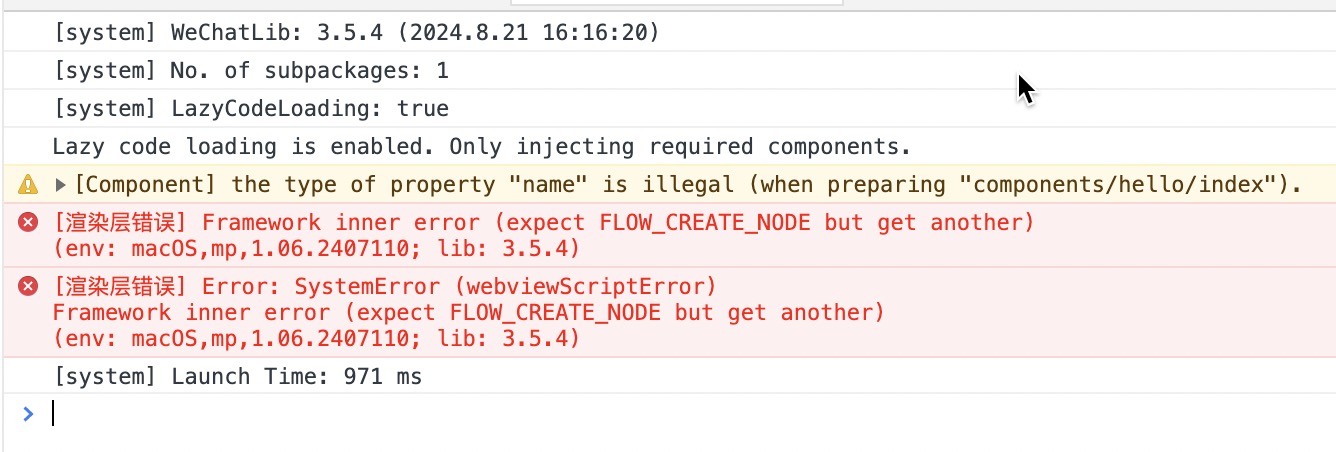Click the [Component] tag in the warning row
1336x452 pixels.
point(148,185)
